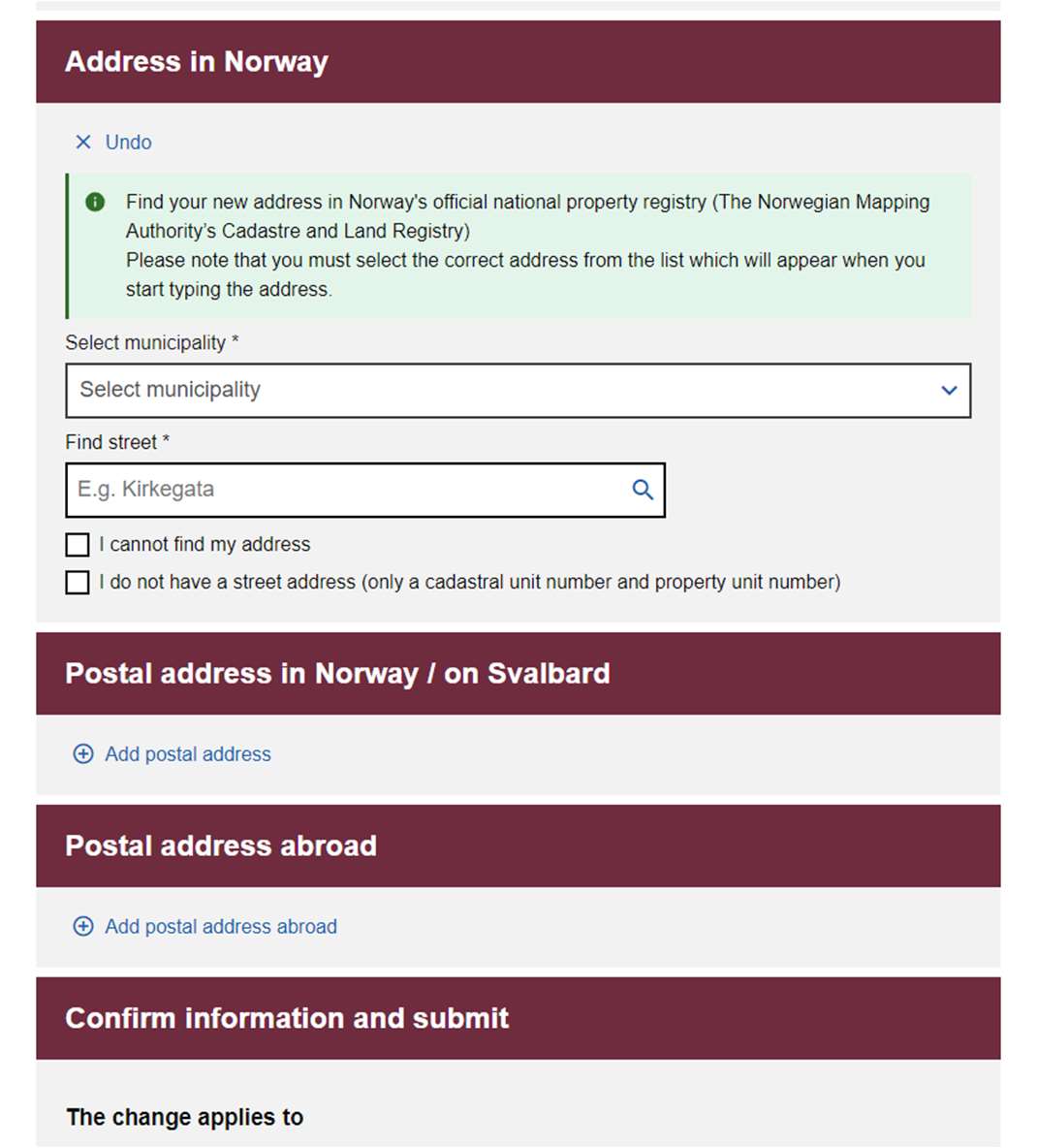Viewport: 1037px width, 1148px height.
Task: Click the chevron arrow of municipality dropdown
Action: 949,391
